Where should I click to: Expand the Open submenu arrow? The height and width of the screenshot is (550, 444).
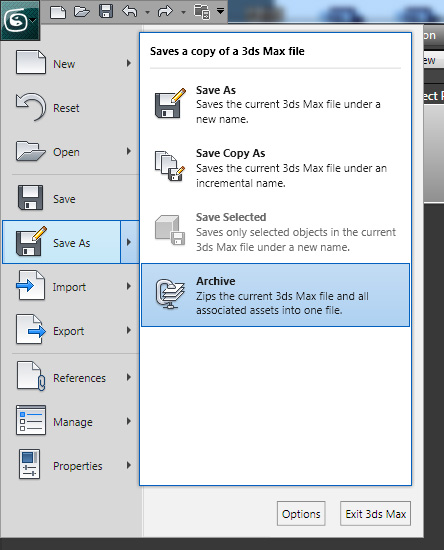(x=129, y=151)
